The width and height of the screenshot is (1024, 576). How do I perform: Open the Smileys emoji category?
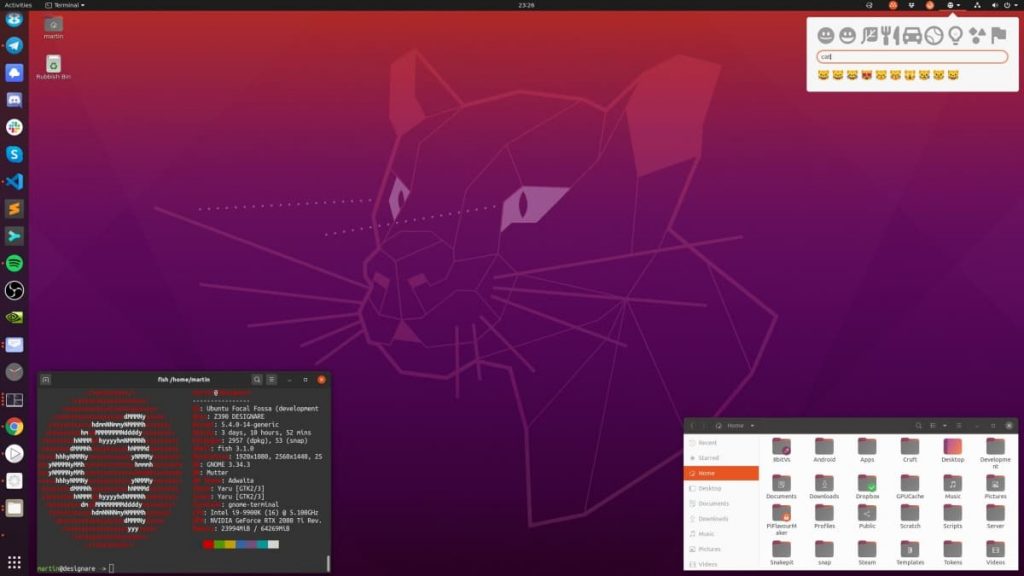826,35
